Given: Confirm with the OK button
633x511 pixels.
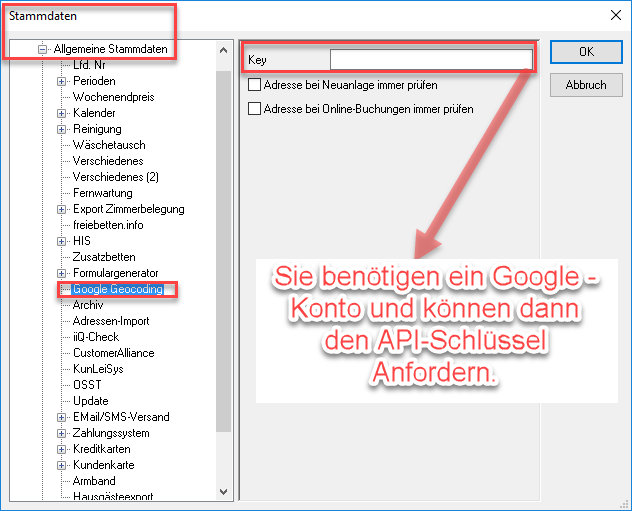Looking at the screenshot, I should (586, 52).
